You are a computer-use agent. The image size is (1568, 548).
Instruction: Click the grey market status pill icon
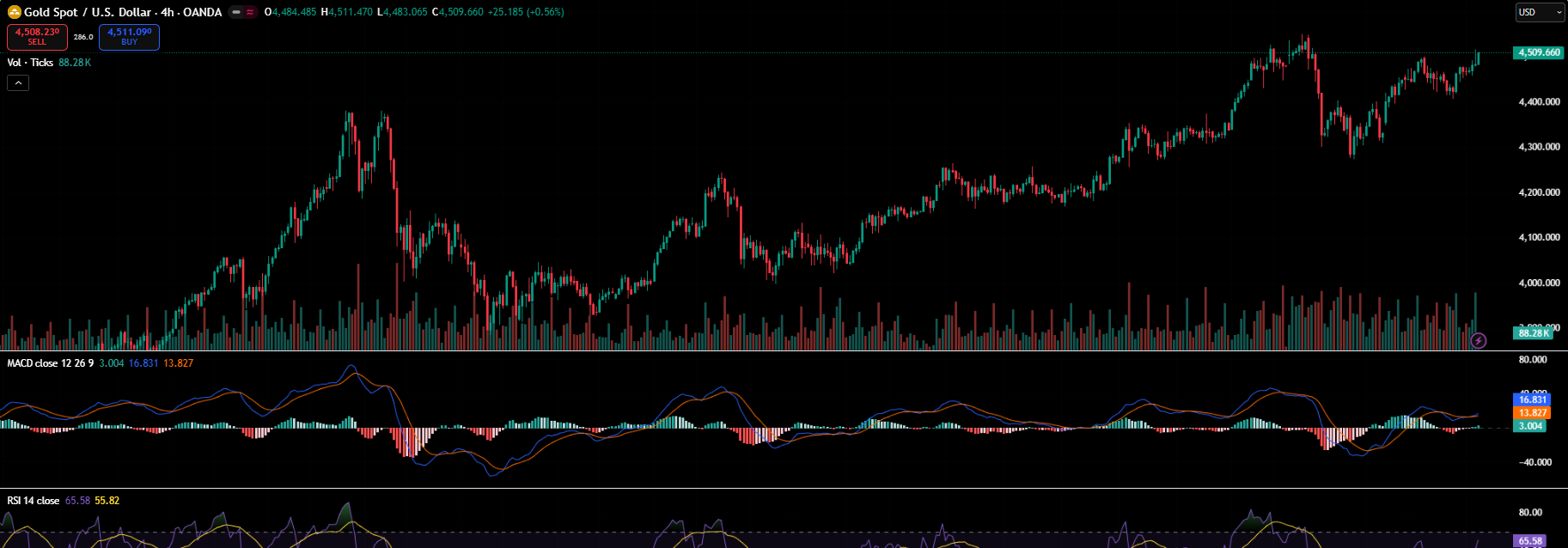(236, 12)
